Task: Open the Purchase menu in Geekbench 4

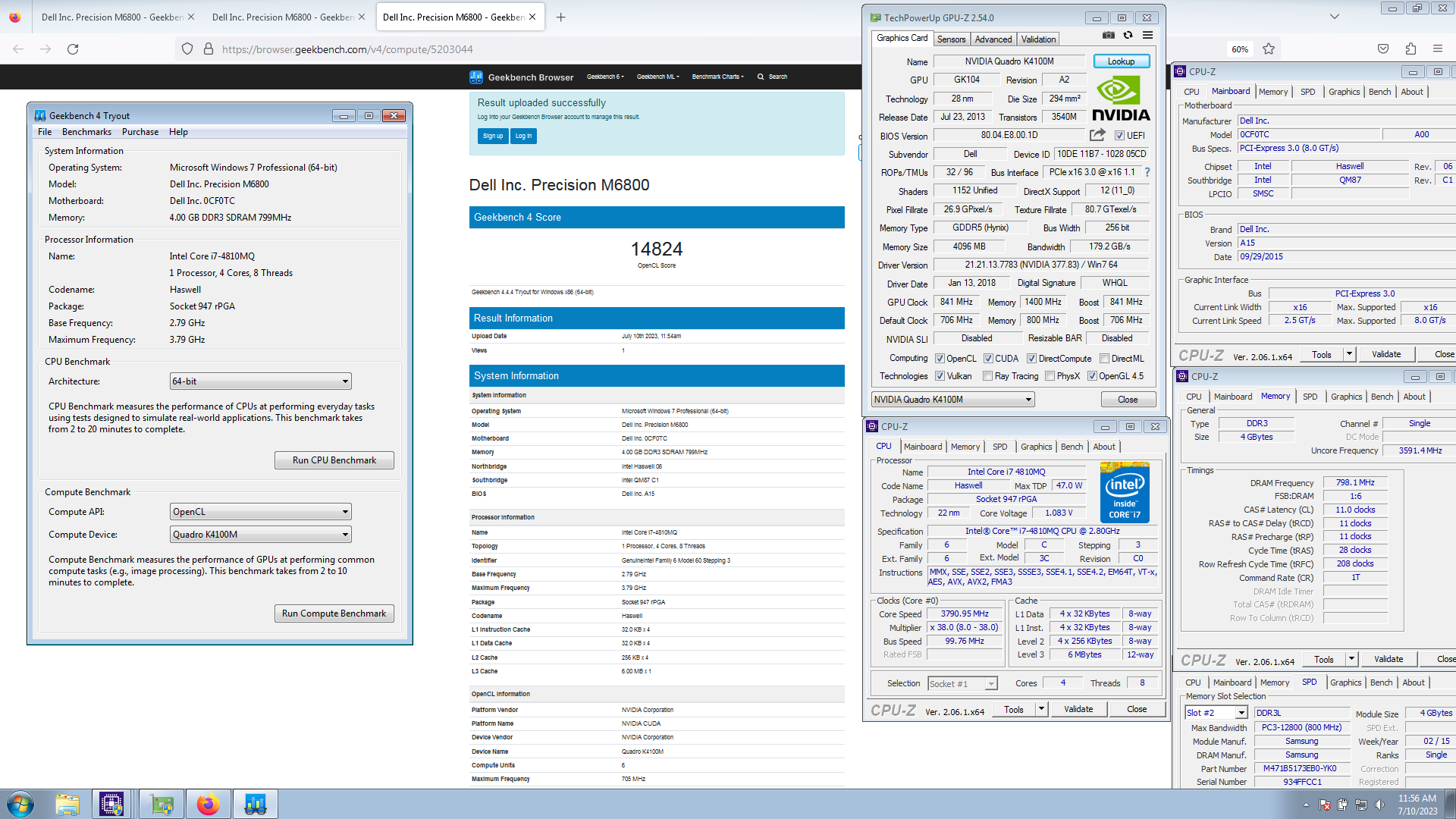Action: tap(140, 132)
